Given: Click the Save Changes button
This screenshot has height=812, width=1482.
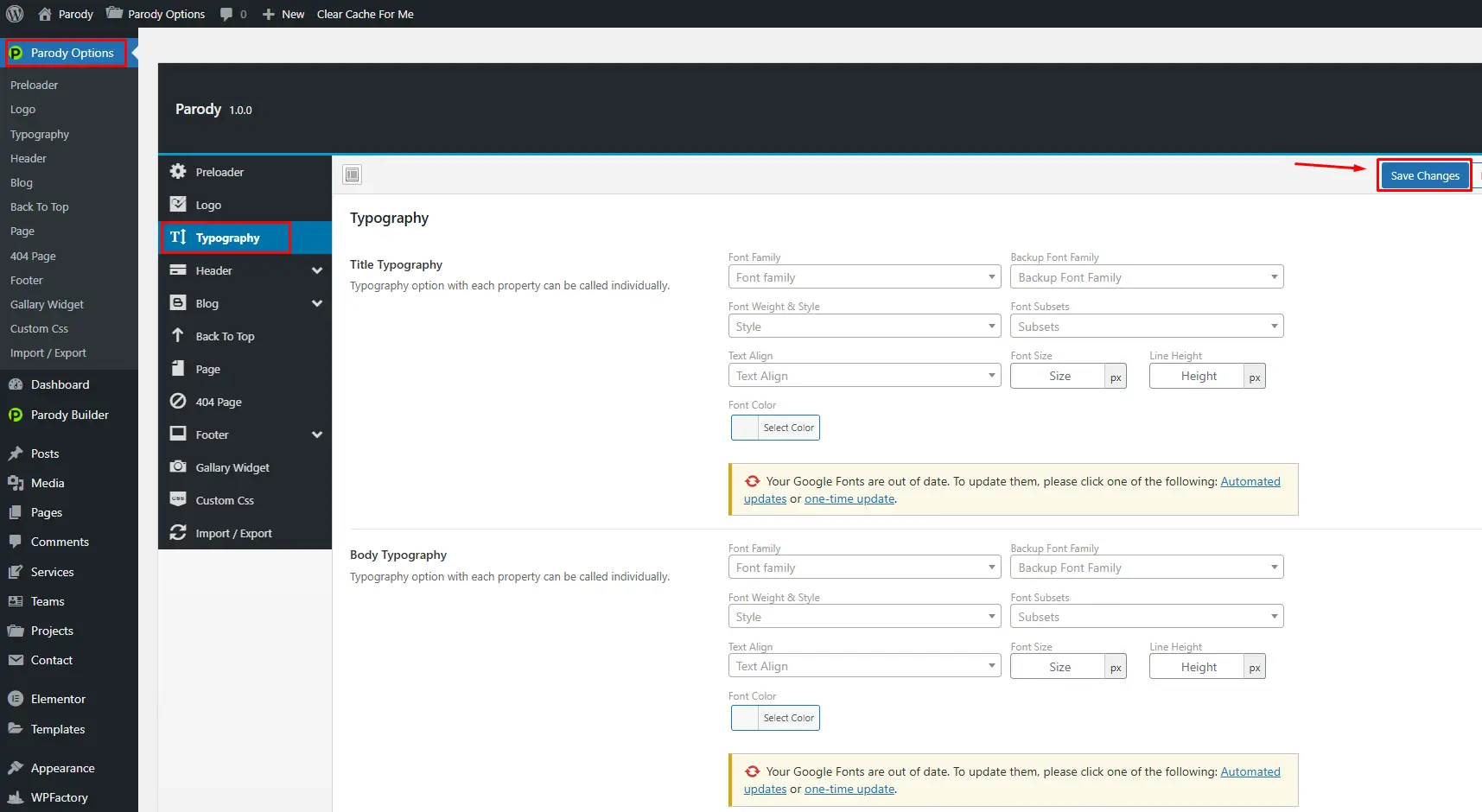Looking at the screenshot, I should point(1425,175).
